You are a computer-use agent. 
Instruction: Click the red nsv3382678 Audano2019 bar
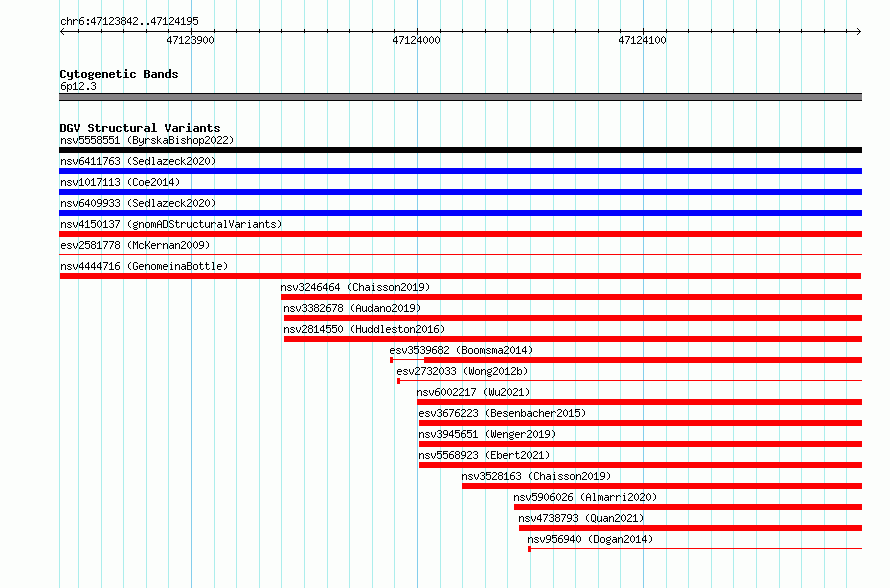pyautogui.click(x=573, y=318)
